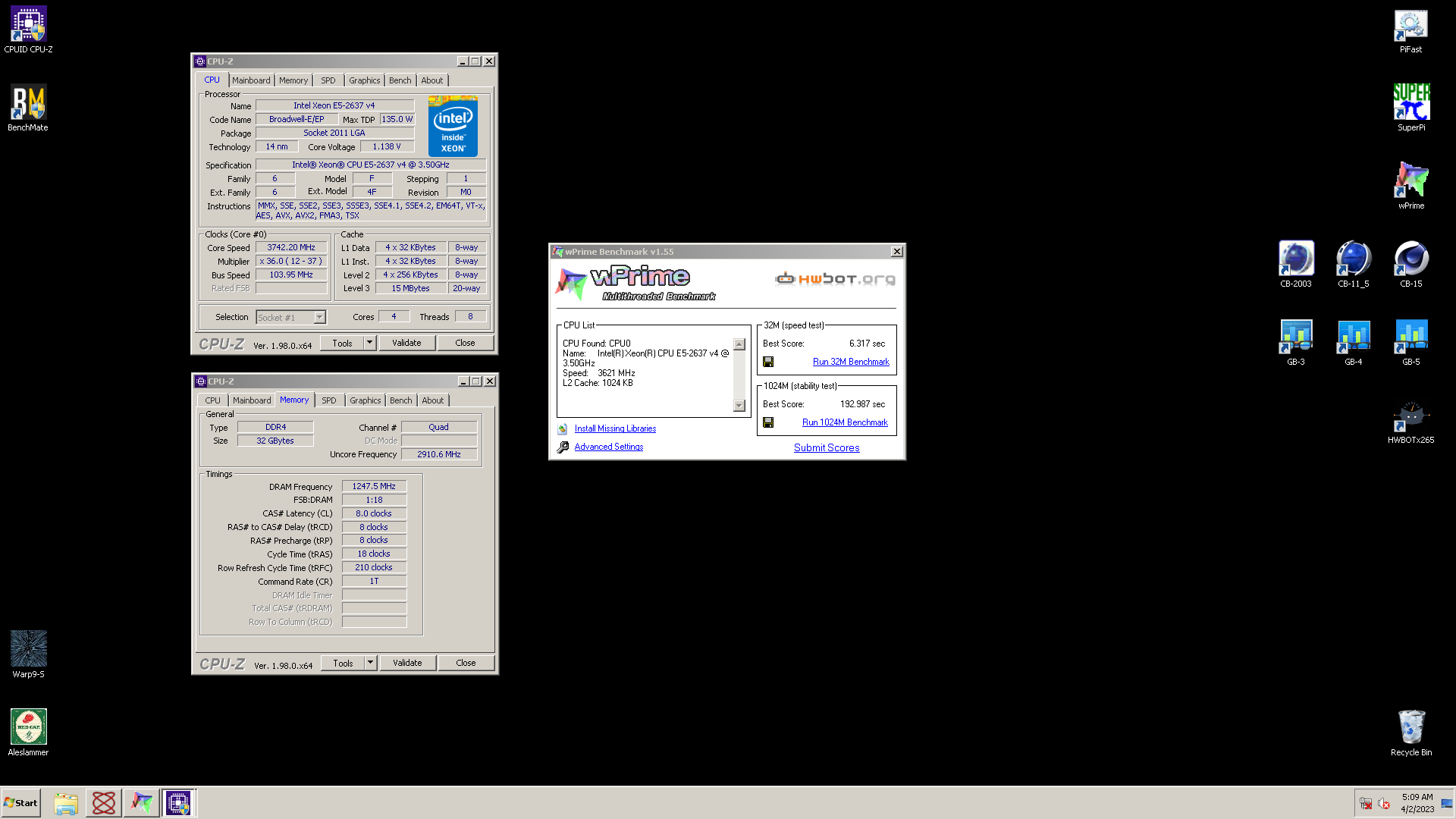1456x819 pixels.
Task: Click the muted volume tray icon
Action: (1384, 804)
